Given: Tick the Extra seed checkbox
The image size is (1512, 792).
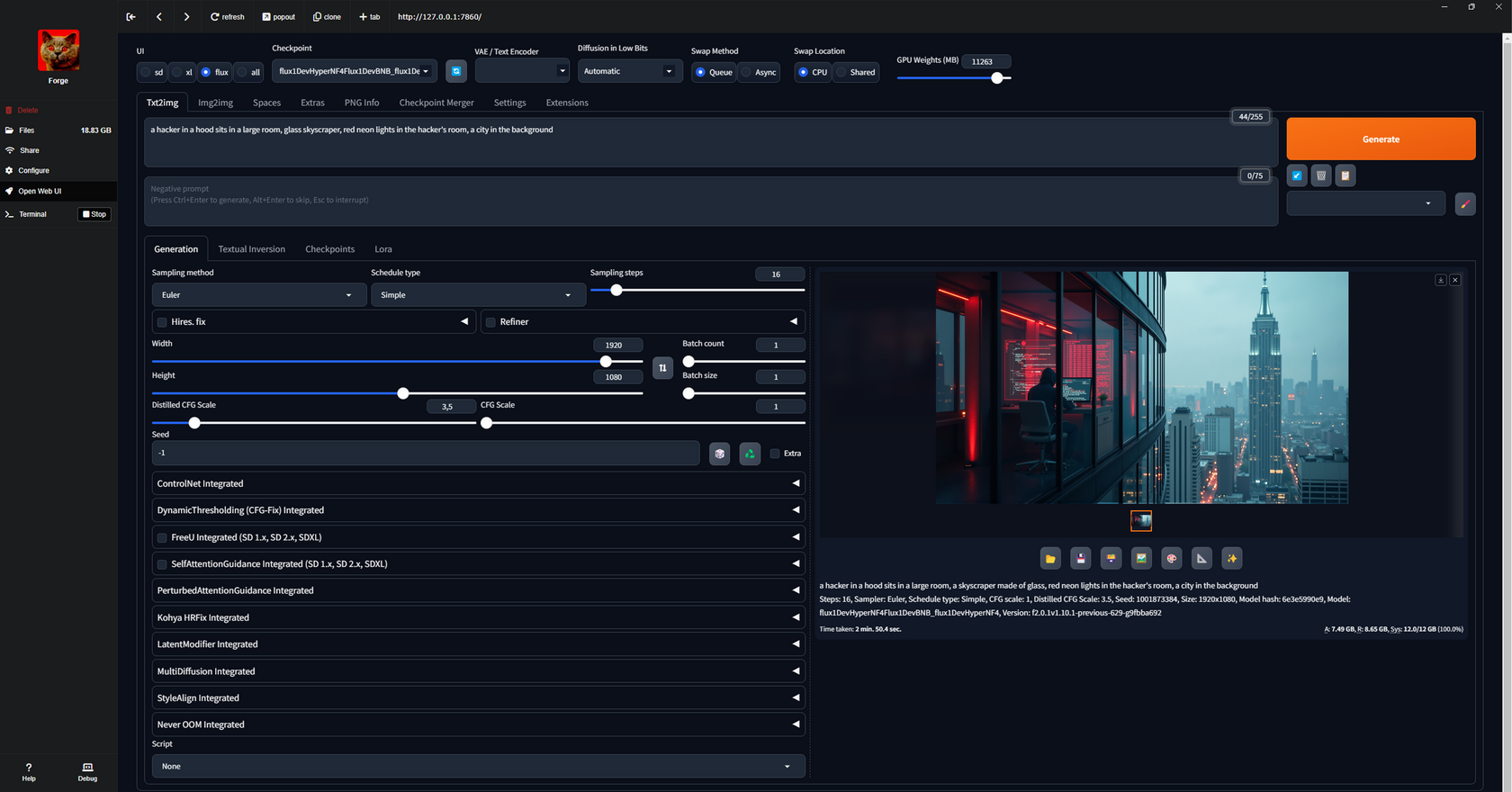Looking at the screenshot, I should (775, 454).
